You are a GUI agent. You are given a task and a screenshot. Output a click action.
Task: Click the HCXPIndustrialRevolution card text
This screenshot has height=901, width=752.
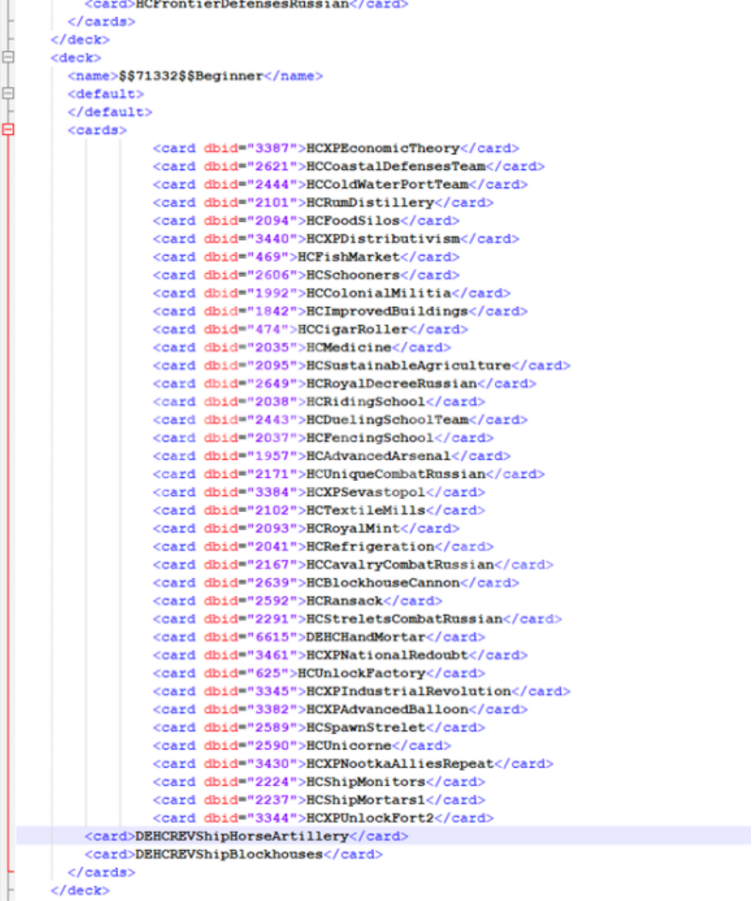[x=408, y=691]
